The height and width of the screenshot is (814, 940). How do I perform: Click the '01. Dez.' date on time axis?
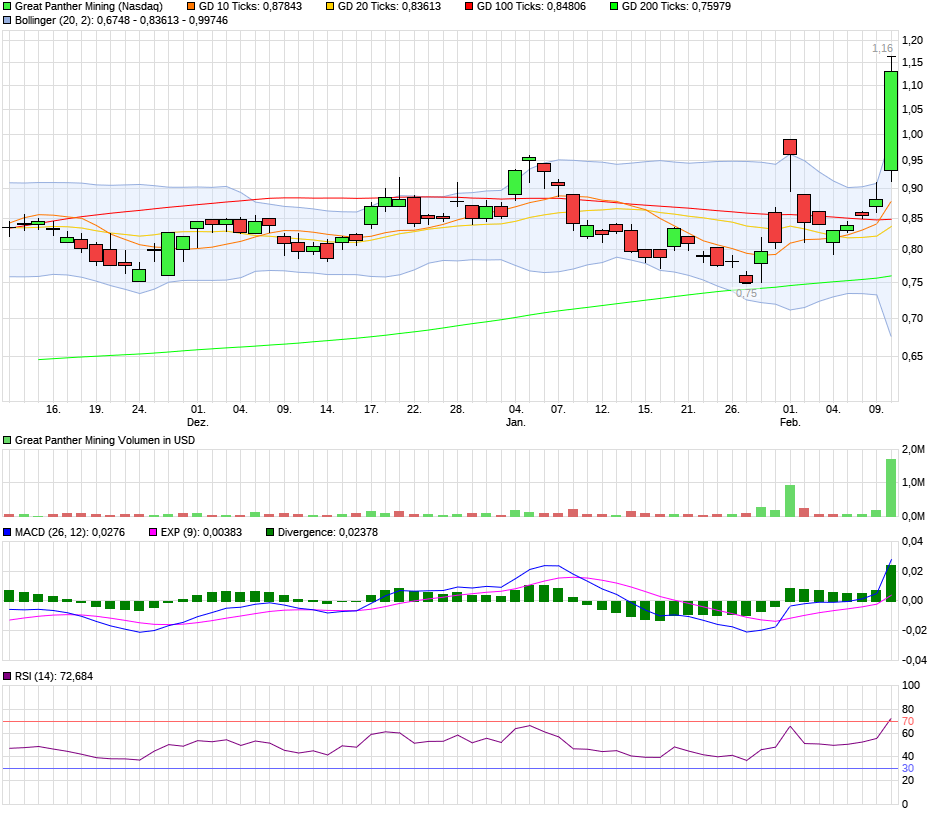pyautogui.click(x=198, y=415)
